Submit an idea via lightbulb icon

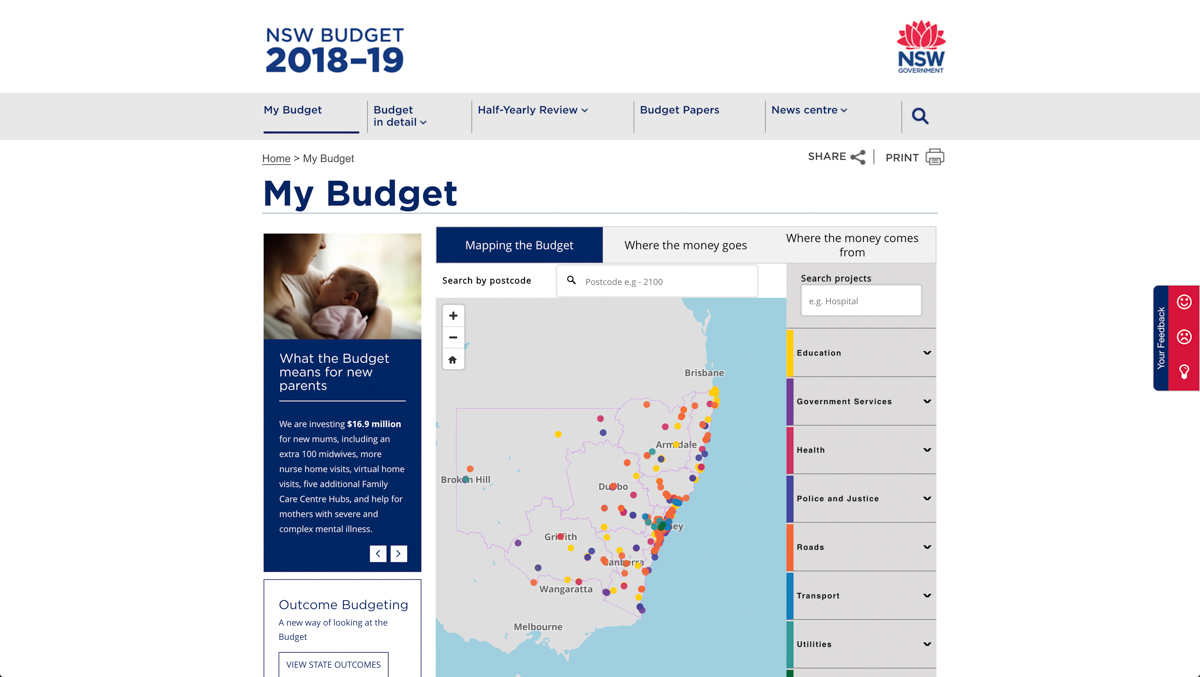tap(1184, 372)
